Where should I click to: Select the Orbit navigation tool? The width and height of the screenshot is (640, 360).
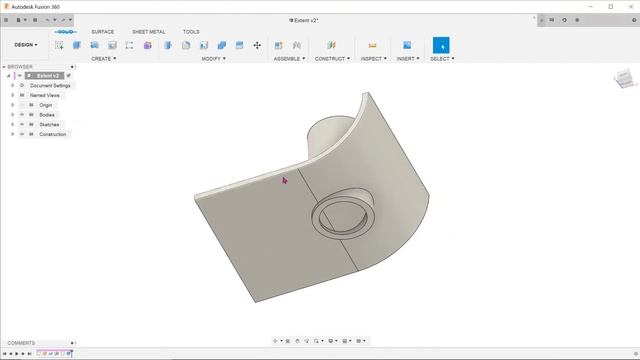(276, 341)
